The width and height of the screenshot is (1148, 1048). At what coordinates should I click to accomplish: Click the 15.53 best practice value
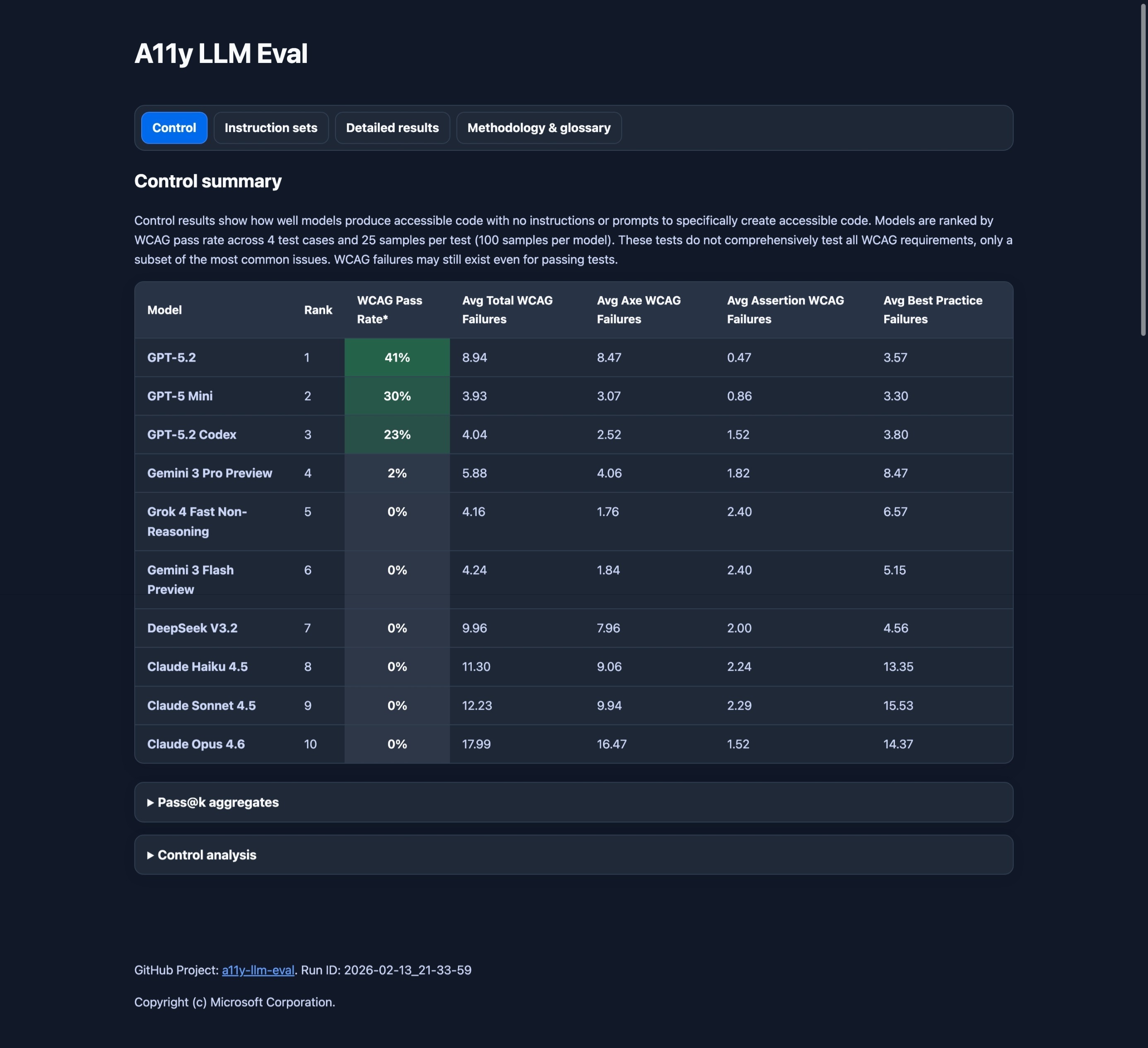click(898, 705)
